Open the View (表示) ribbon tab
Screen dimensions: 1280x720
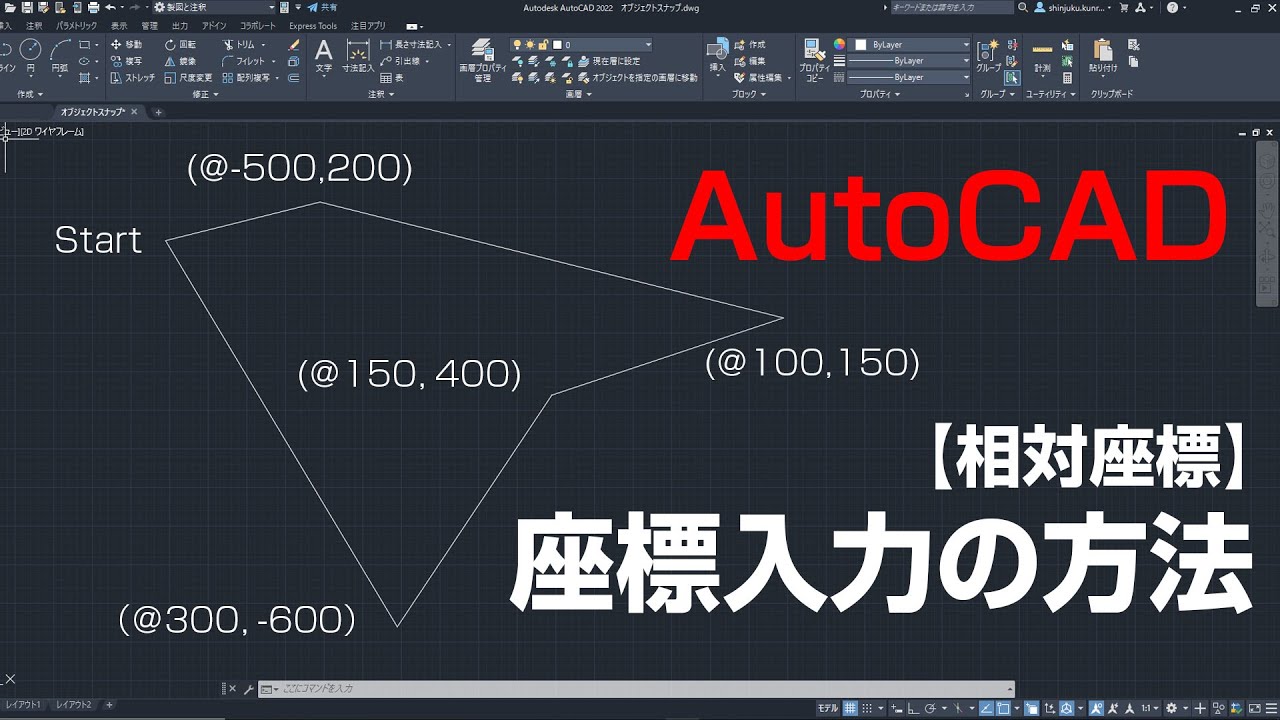tap(119, 25)
